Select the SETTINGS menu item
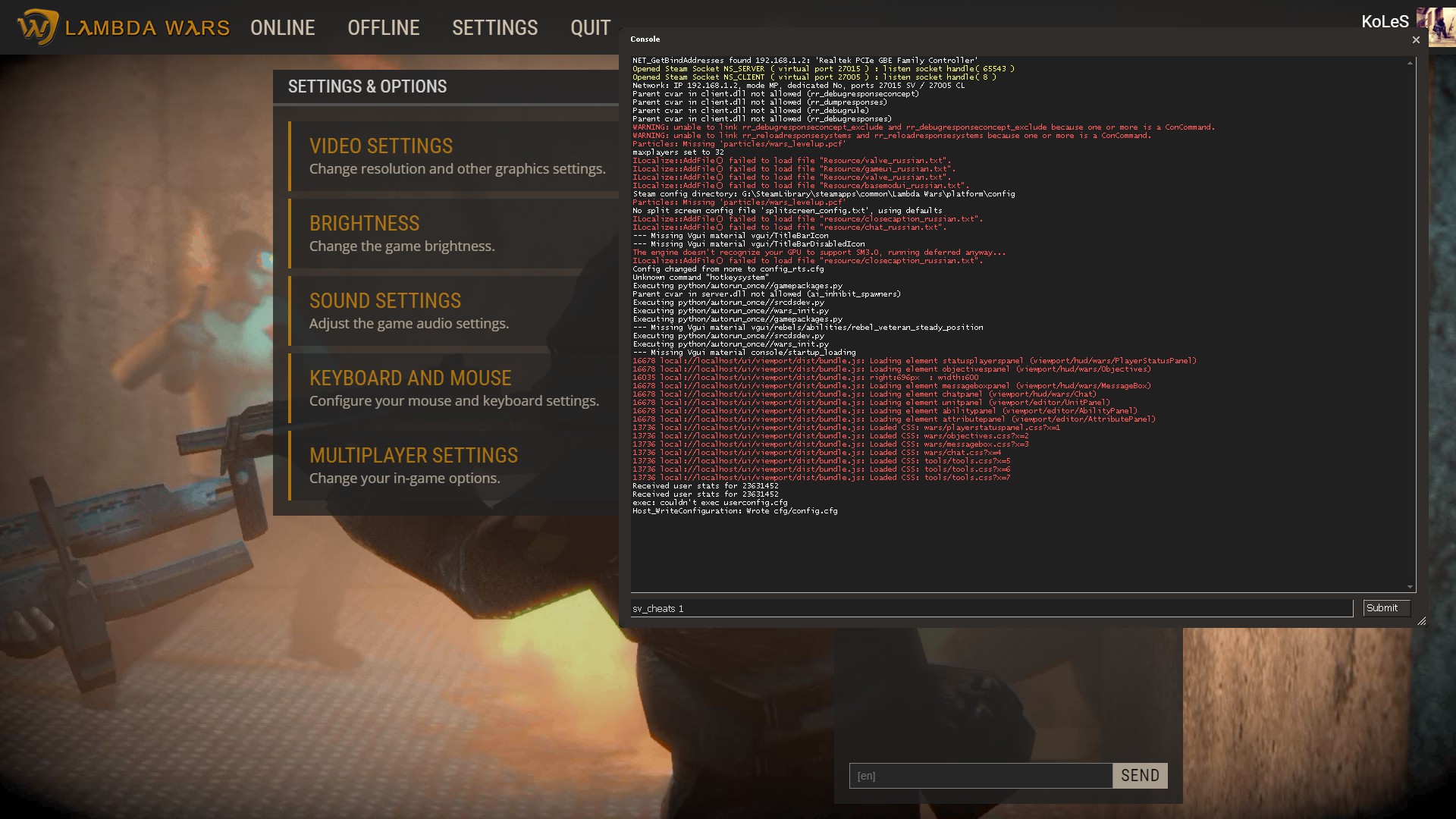 [494, 28]
